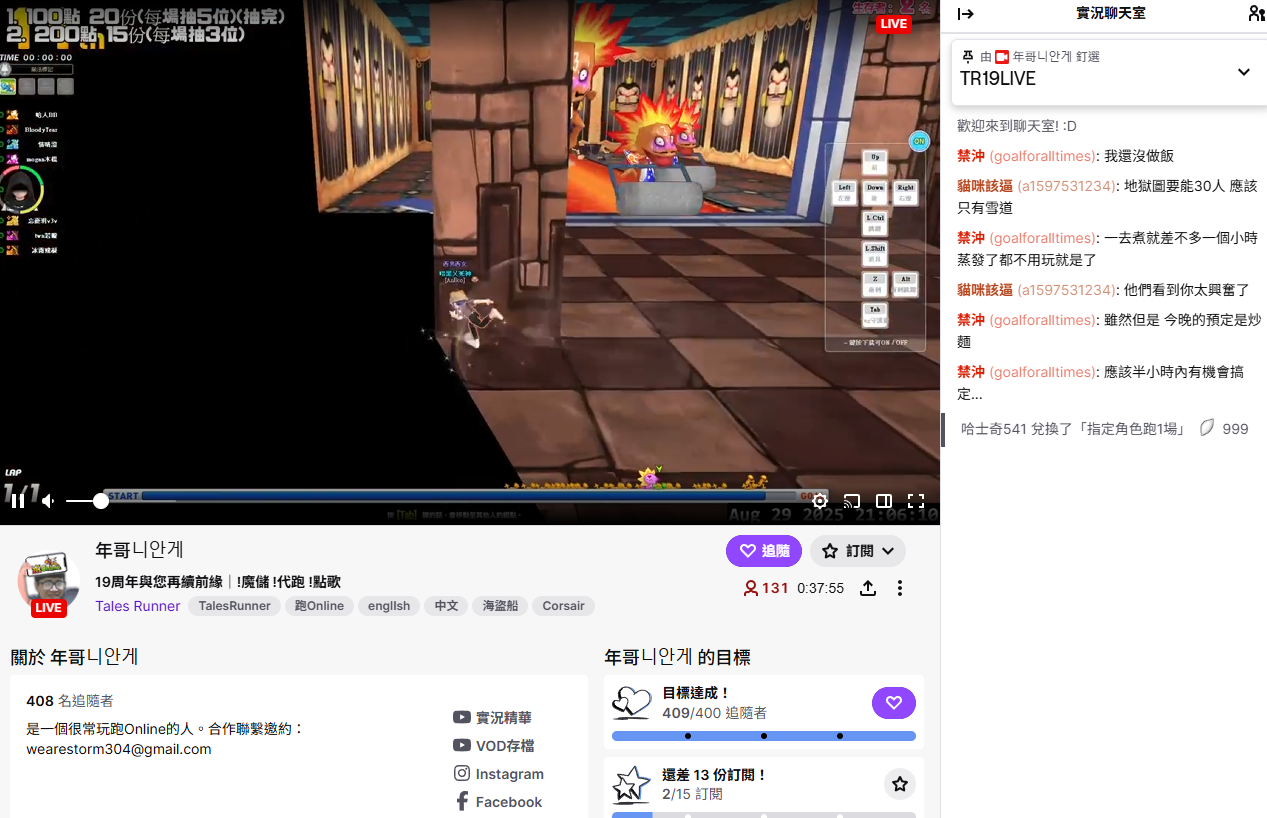Screen dimensions: 1267x818
Task: Select the 海盜船 tag
Action: (x=500, y=606)
